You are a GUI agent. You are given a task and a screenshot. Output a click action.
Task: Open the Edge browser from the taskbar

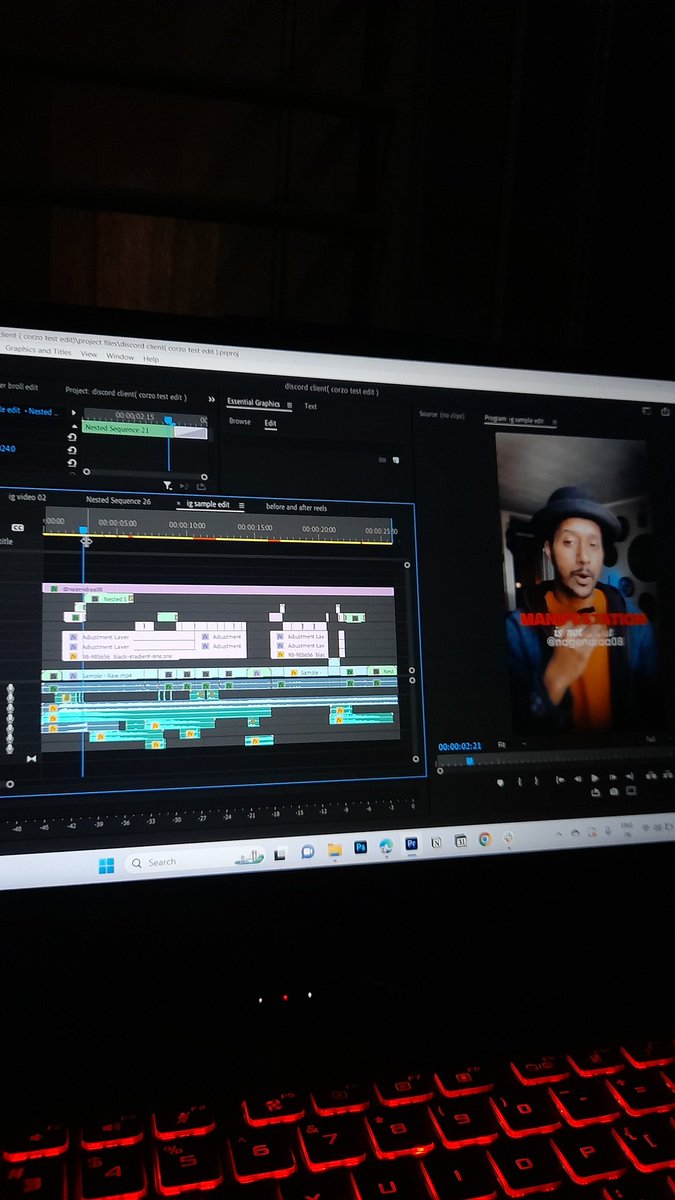coord(386,845)
